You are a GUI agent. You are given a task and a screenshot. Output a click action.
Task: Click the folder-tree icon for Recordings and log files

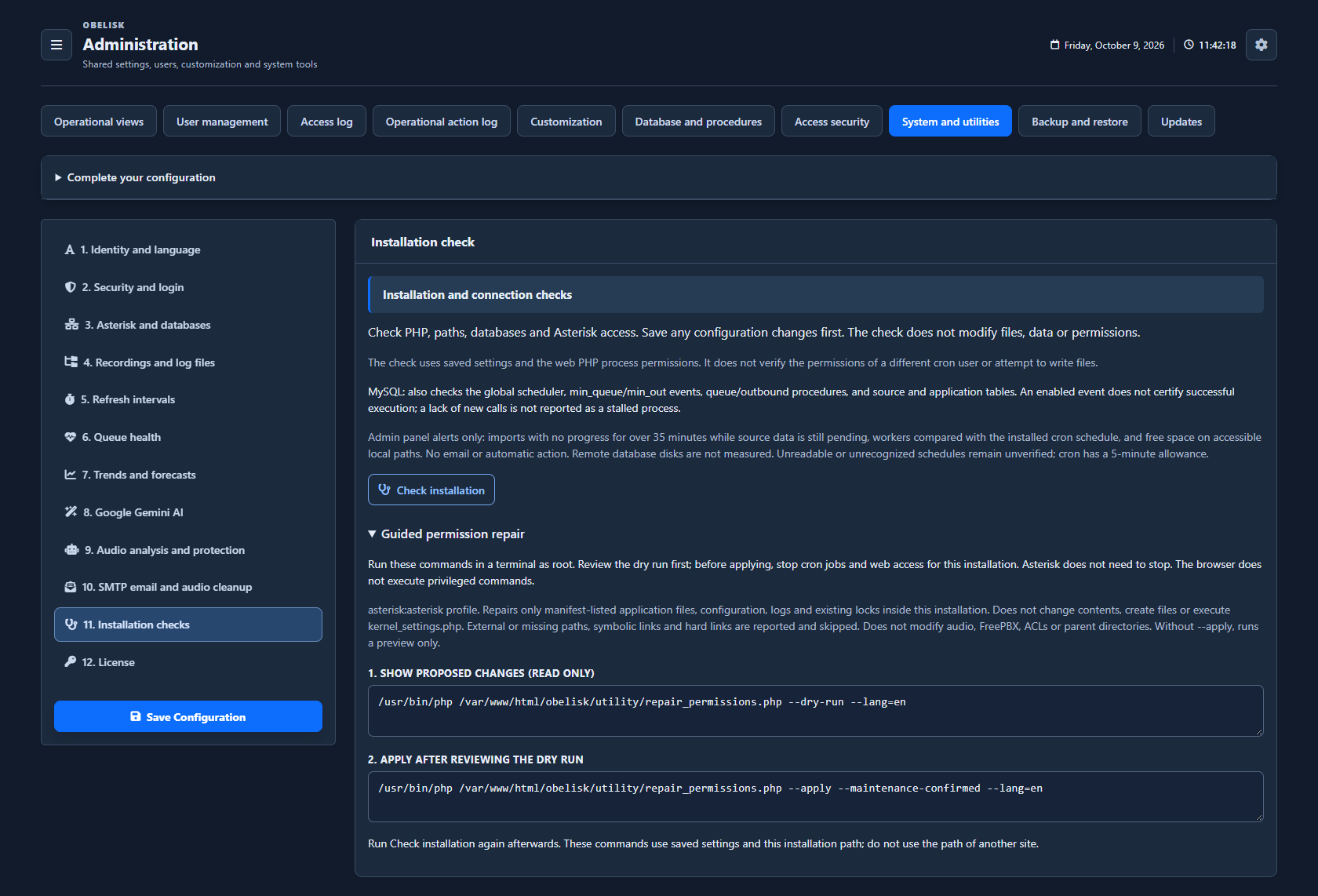point(71,362)
